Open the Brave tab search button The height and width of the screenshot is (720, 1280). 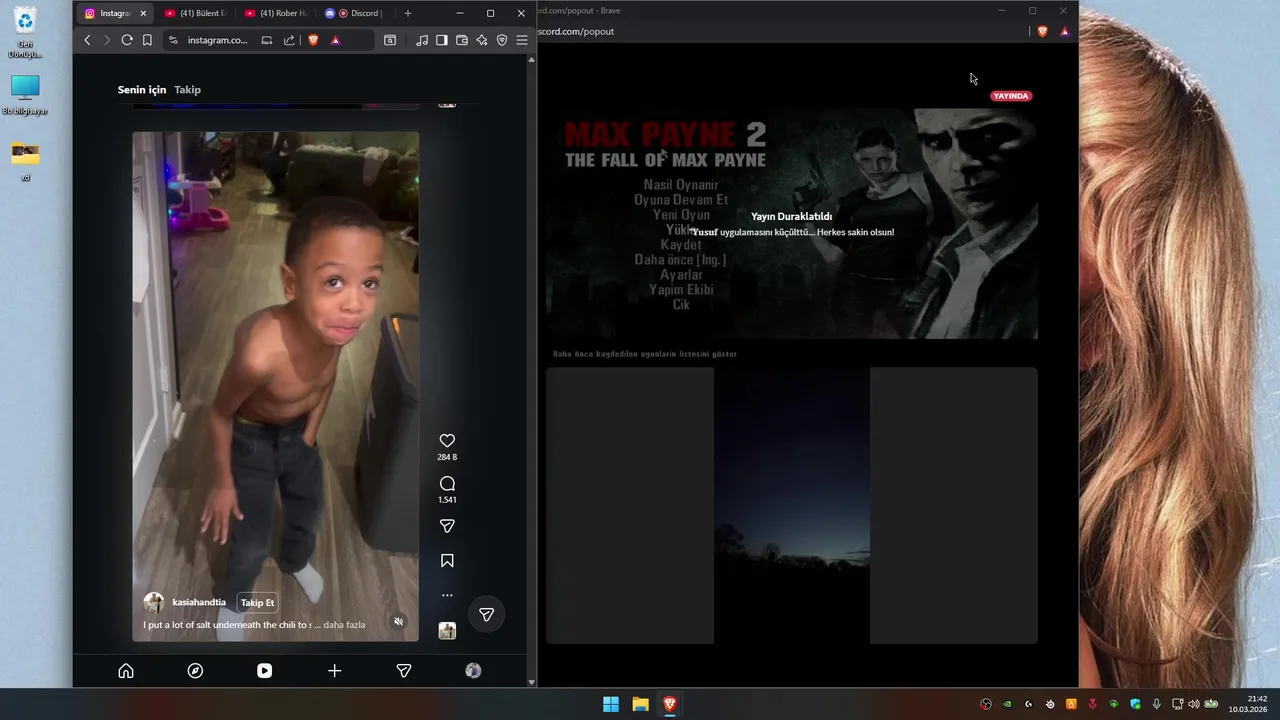(x=390, y=40)
